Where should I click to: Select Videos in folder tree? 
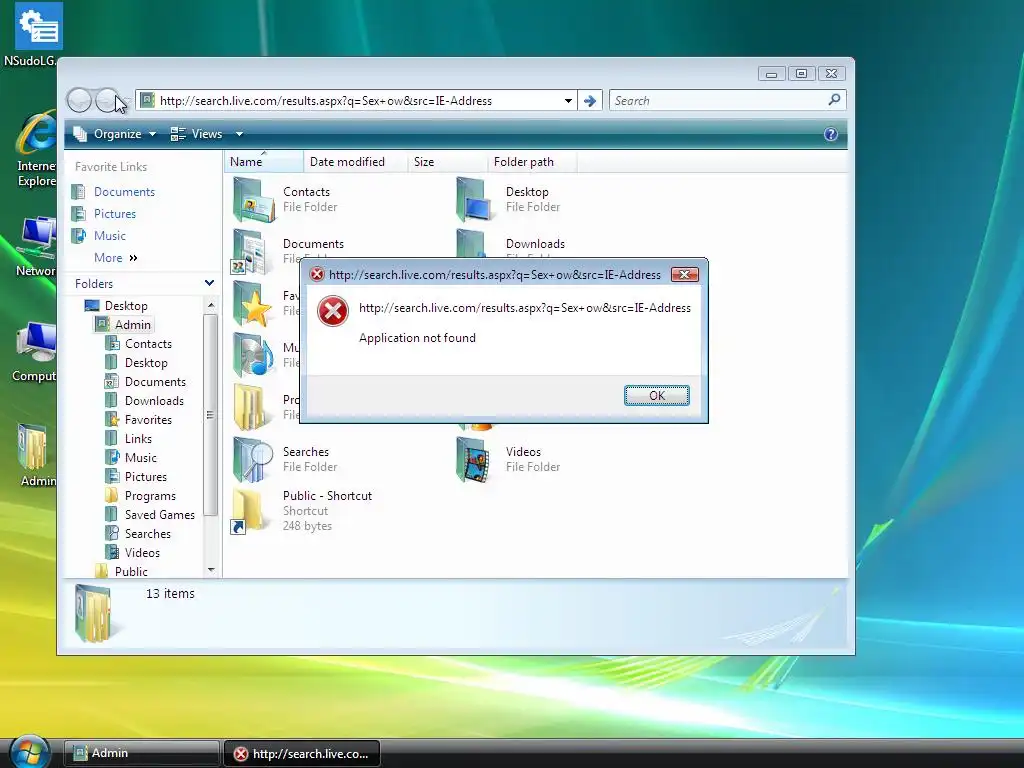coord(142,552)
